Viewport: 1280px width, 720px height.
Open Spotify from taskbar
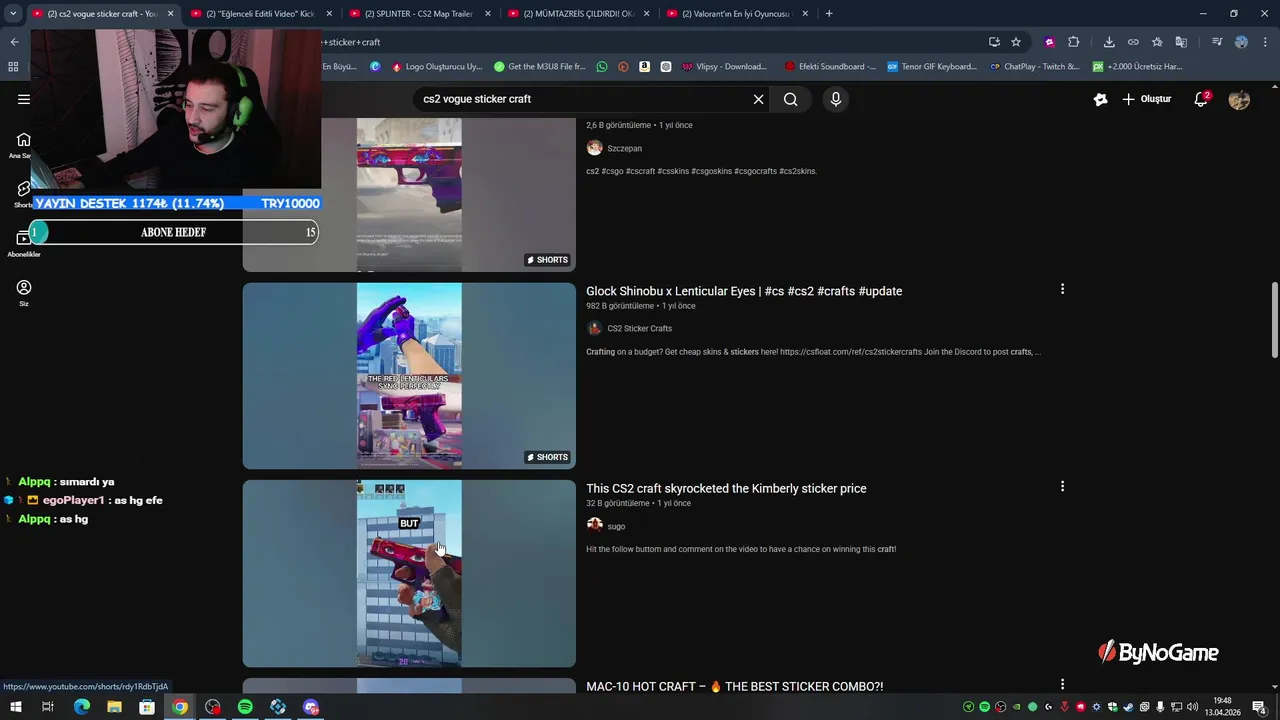point(245,707)
